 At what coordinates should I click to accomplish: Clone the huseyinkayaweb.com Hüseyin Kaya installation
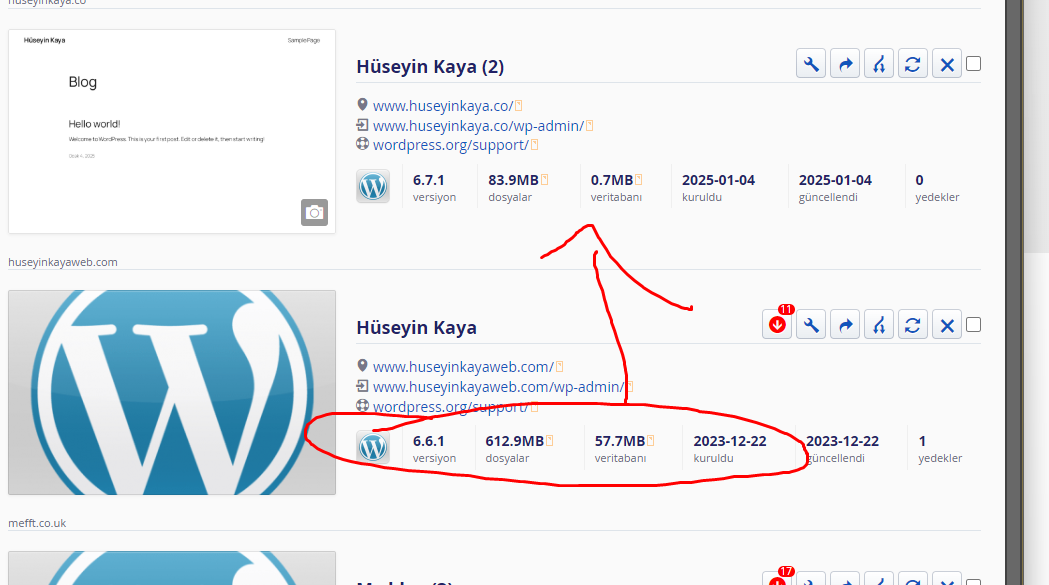coord(879,325)
